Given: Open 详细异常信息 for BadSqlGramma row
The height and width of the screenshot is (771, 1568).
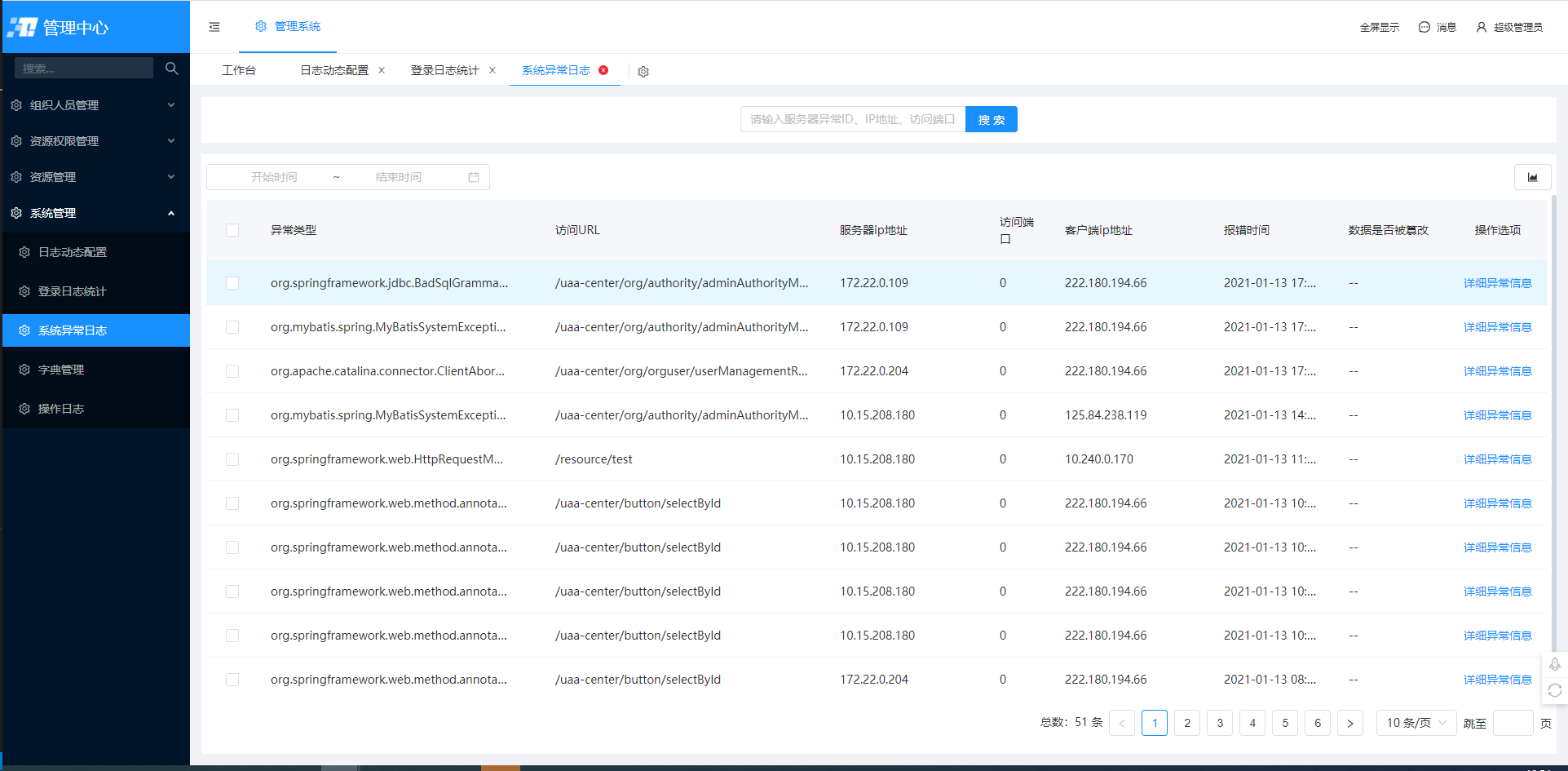Looking at the screenshot, I should [x=1497, y=283].
